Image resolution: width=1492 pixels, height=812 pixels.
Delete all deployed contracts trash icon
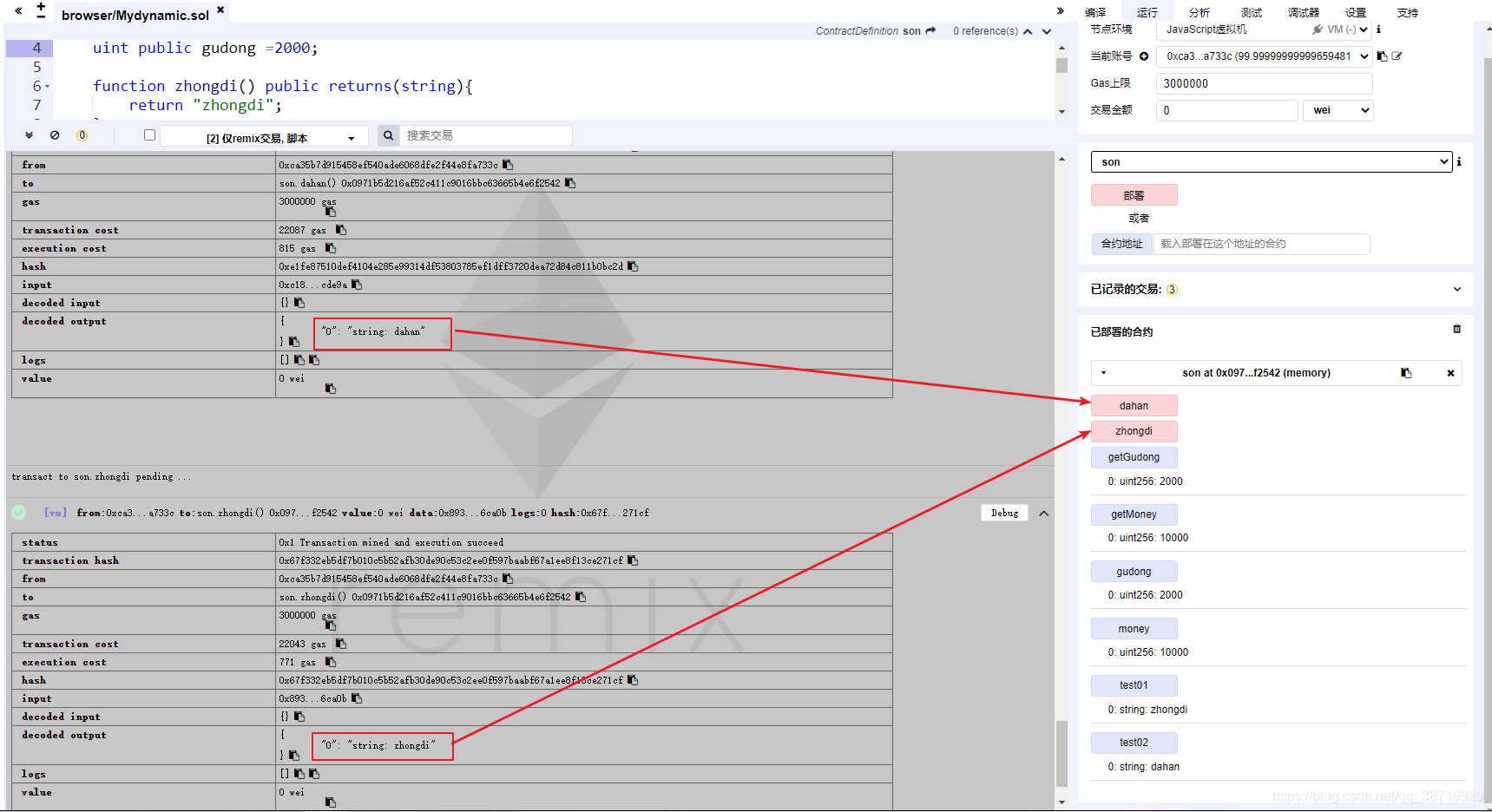(x=1457, y=329)
